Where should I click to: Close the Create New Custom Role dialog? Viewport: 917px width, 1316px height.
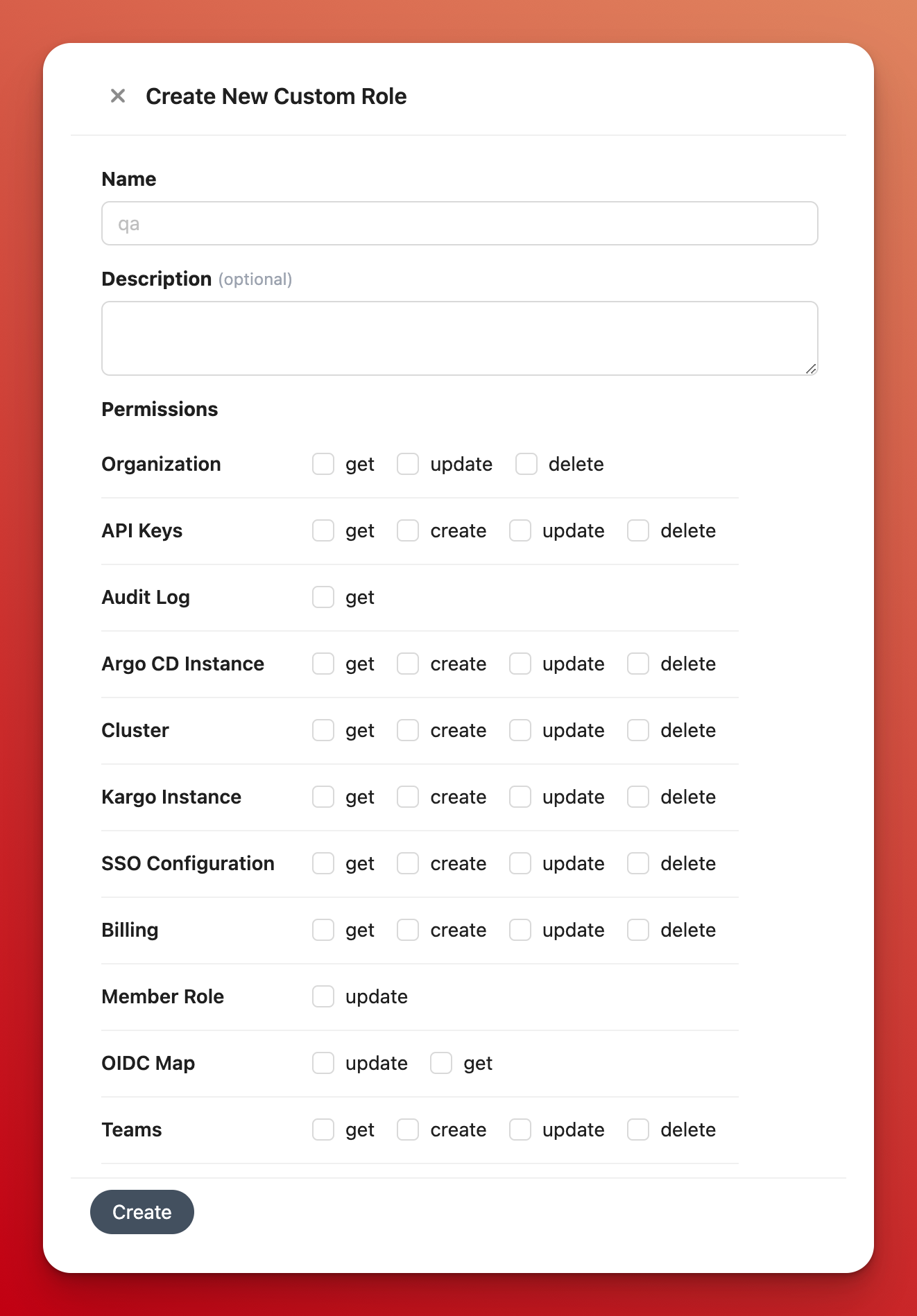[x=118, y=96]
